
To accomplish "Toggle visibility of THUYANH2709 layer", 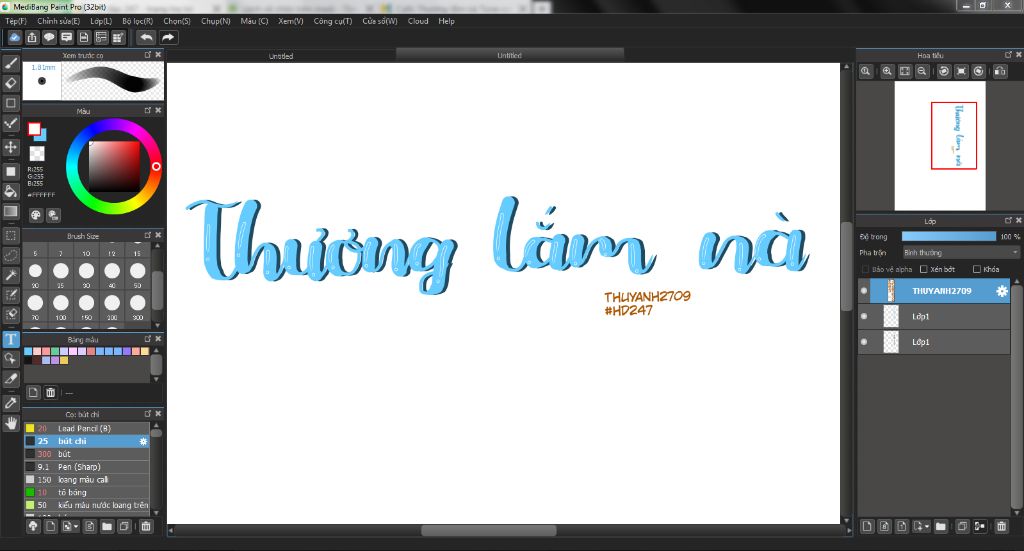I will click(x=864, y=291).
